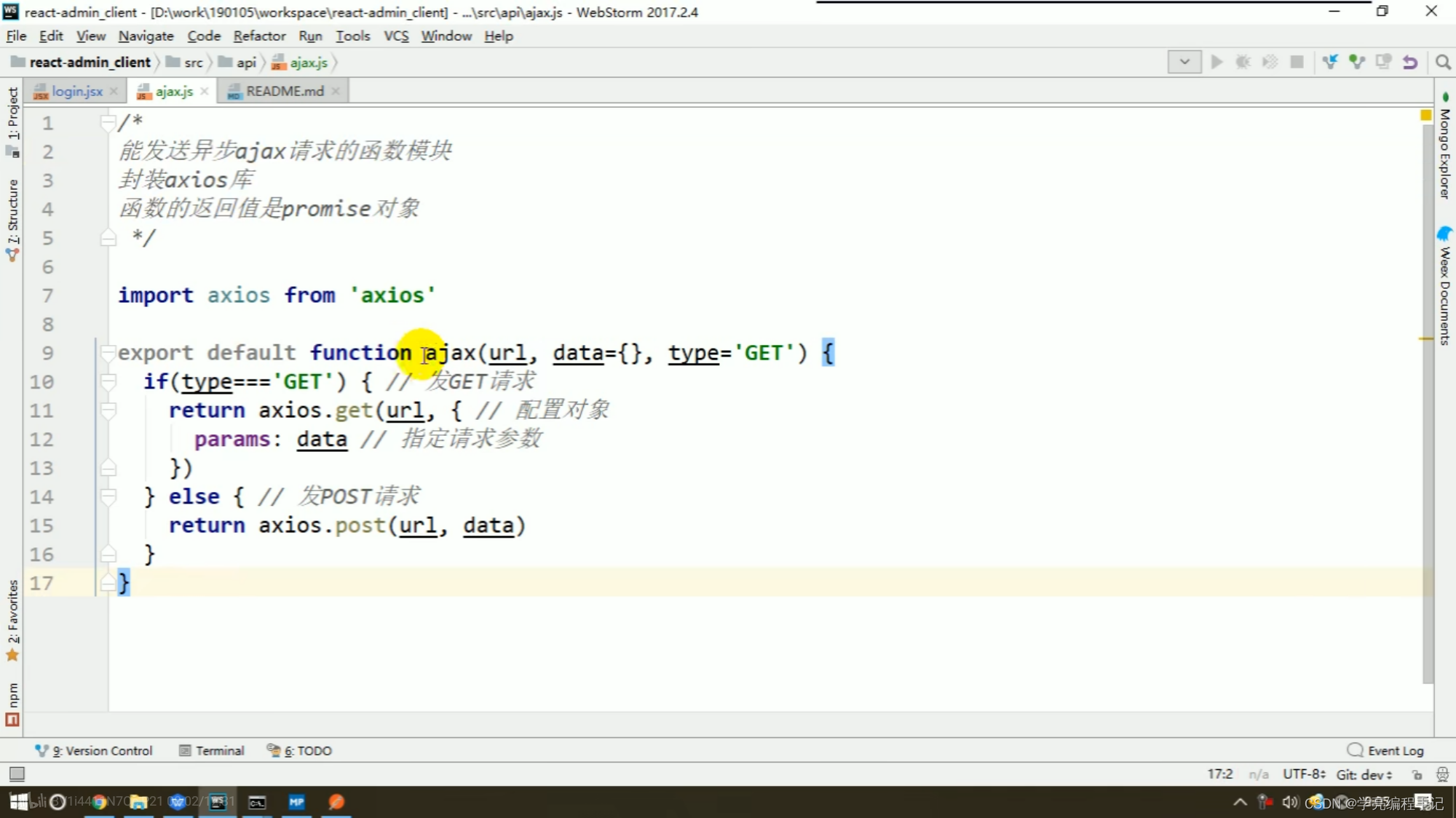The width and height of the screenshot is (1456, 818).
Task: Open the Edit menu
Action: (51, 36)
